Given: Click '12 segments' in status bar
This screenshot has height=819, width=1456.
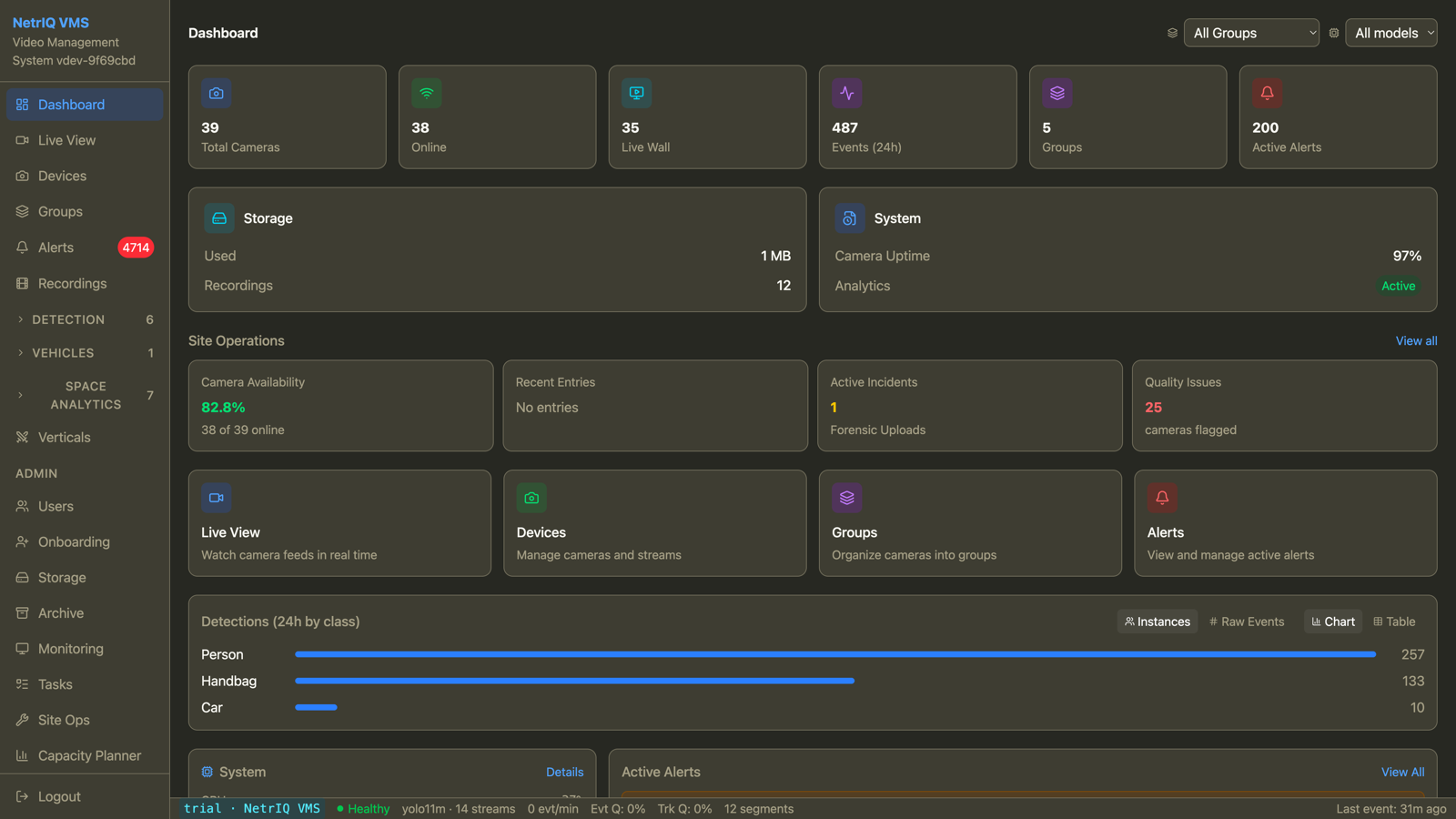Looking at the screenshot, I should 759,809.
